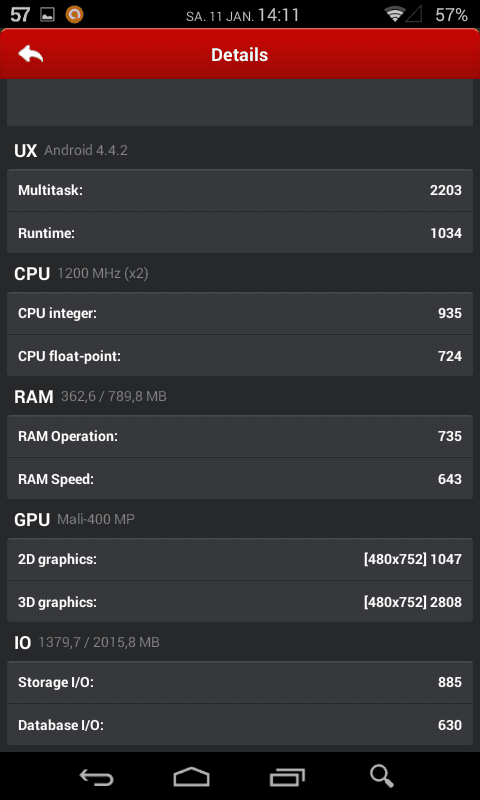Screen dimensions: 480x800
Task: Select the Multitask score row
Action: point(240,190)
